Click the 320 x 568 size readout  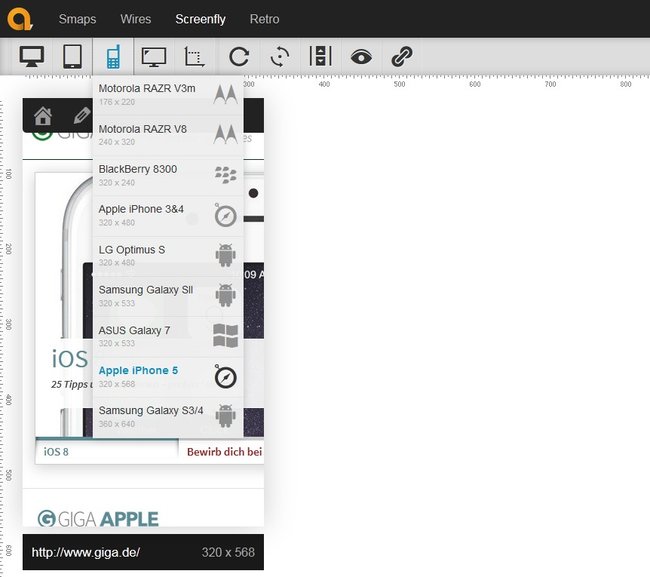point(228,552)
